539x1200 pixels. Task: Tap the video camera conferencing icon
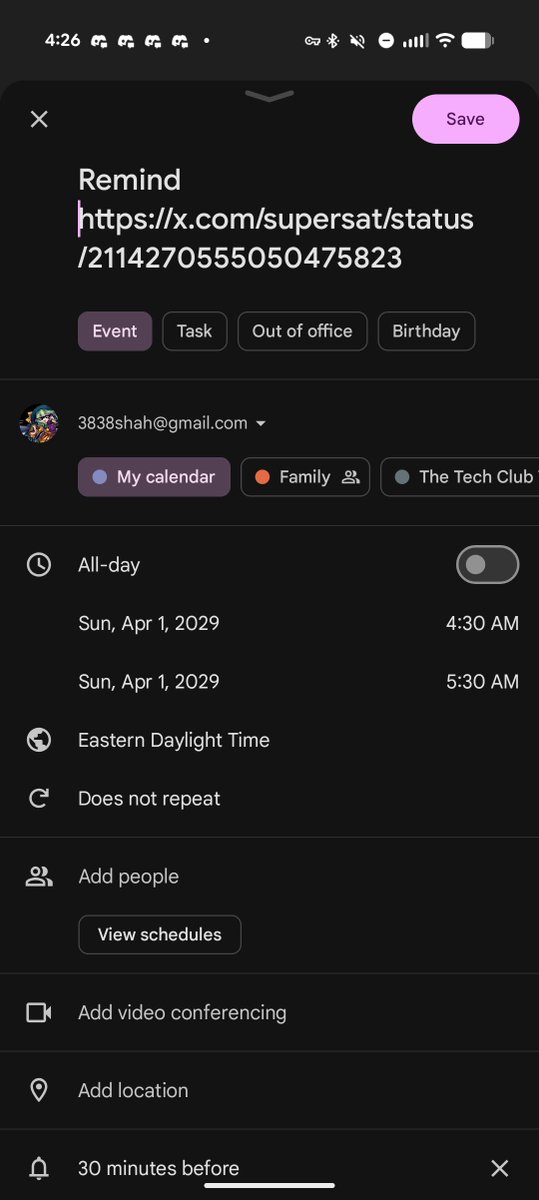39,1013
